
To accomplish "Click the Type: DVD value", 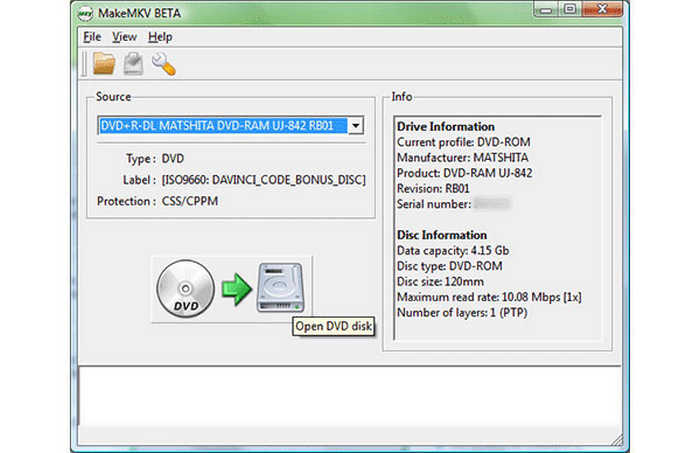I will (173, 158).
